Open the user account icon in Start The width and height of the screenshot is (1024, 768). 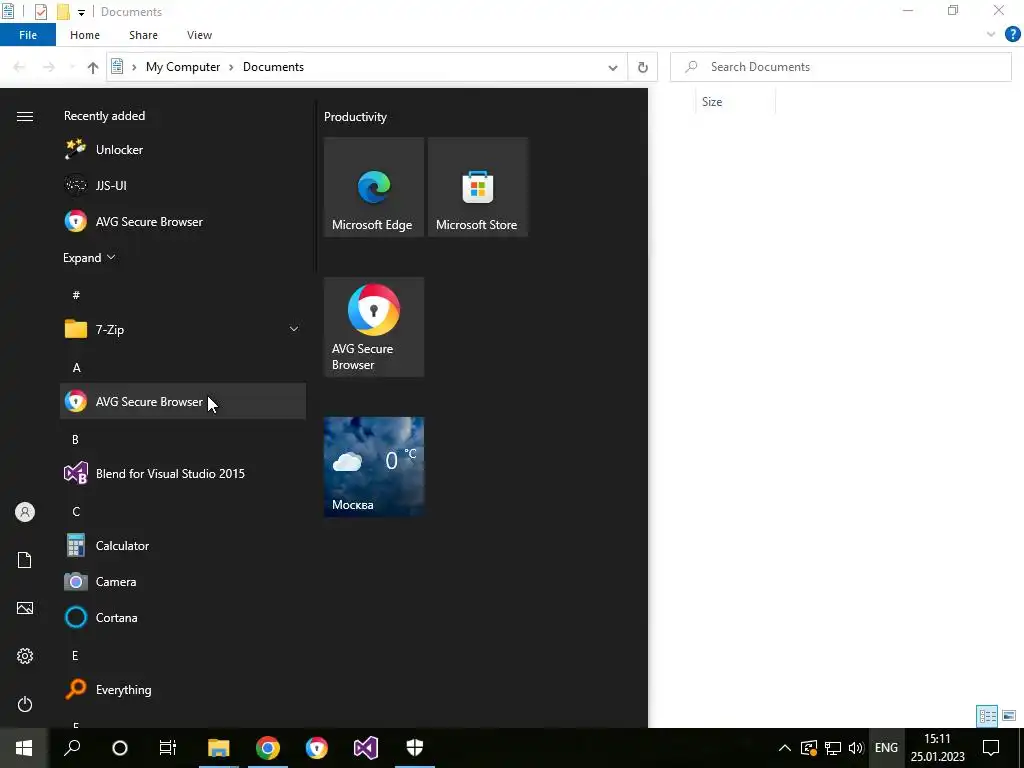[x=25, y=512]
